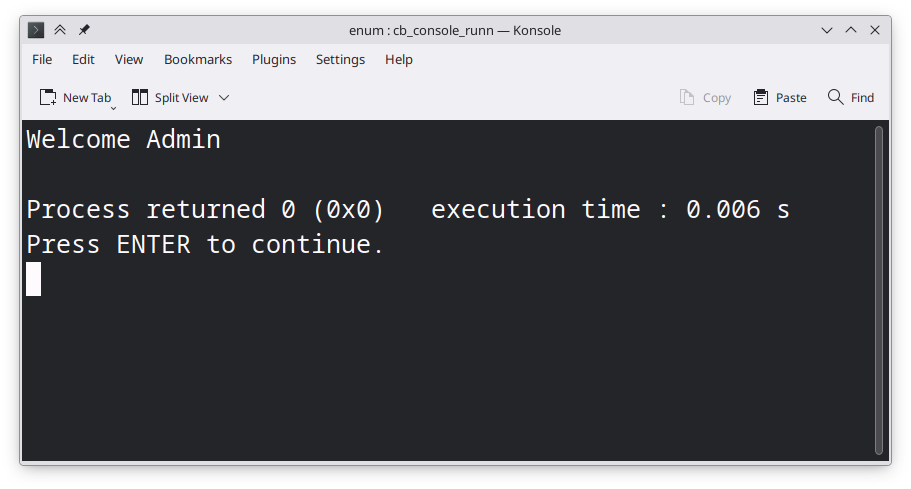
Task: Open the Konsole window menu icon
Action: pyautogui.click(x=36, y=30)
